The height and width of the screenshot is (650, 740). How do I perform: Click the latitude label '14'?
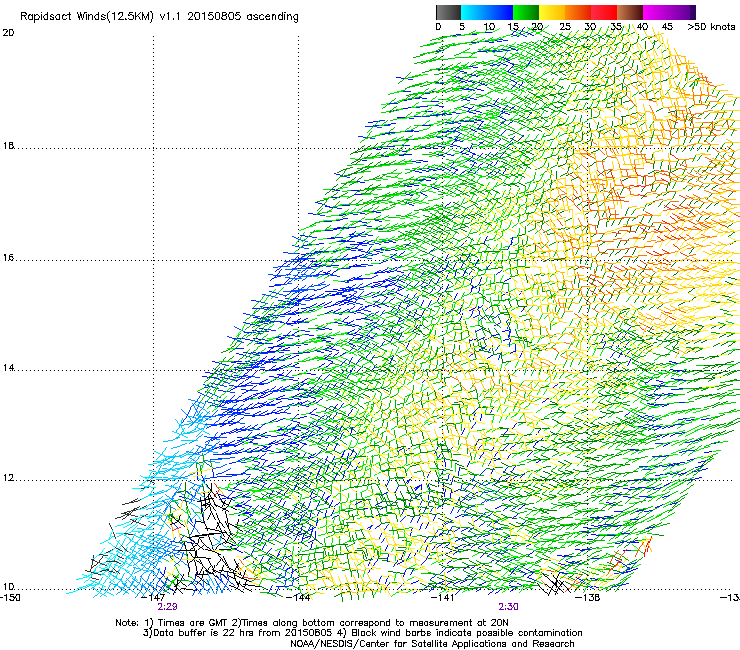[x=8, y=368]
